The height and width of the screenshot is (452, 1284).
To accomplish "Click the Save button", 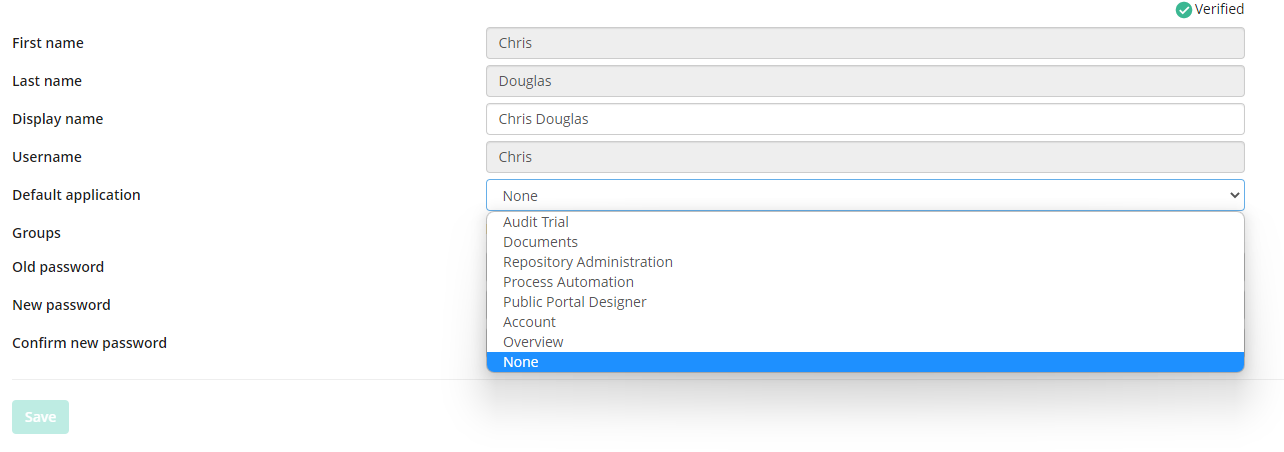I will (40, 417).
